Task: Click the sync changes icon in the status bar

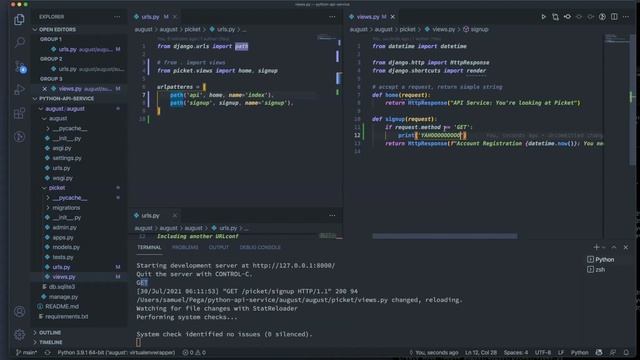Action: (x=47, y=352)
